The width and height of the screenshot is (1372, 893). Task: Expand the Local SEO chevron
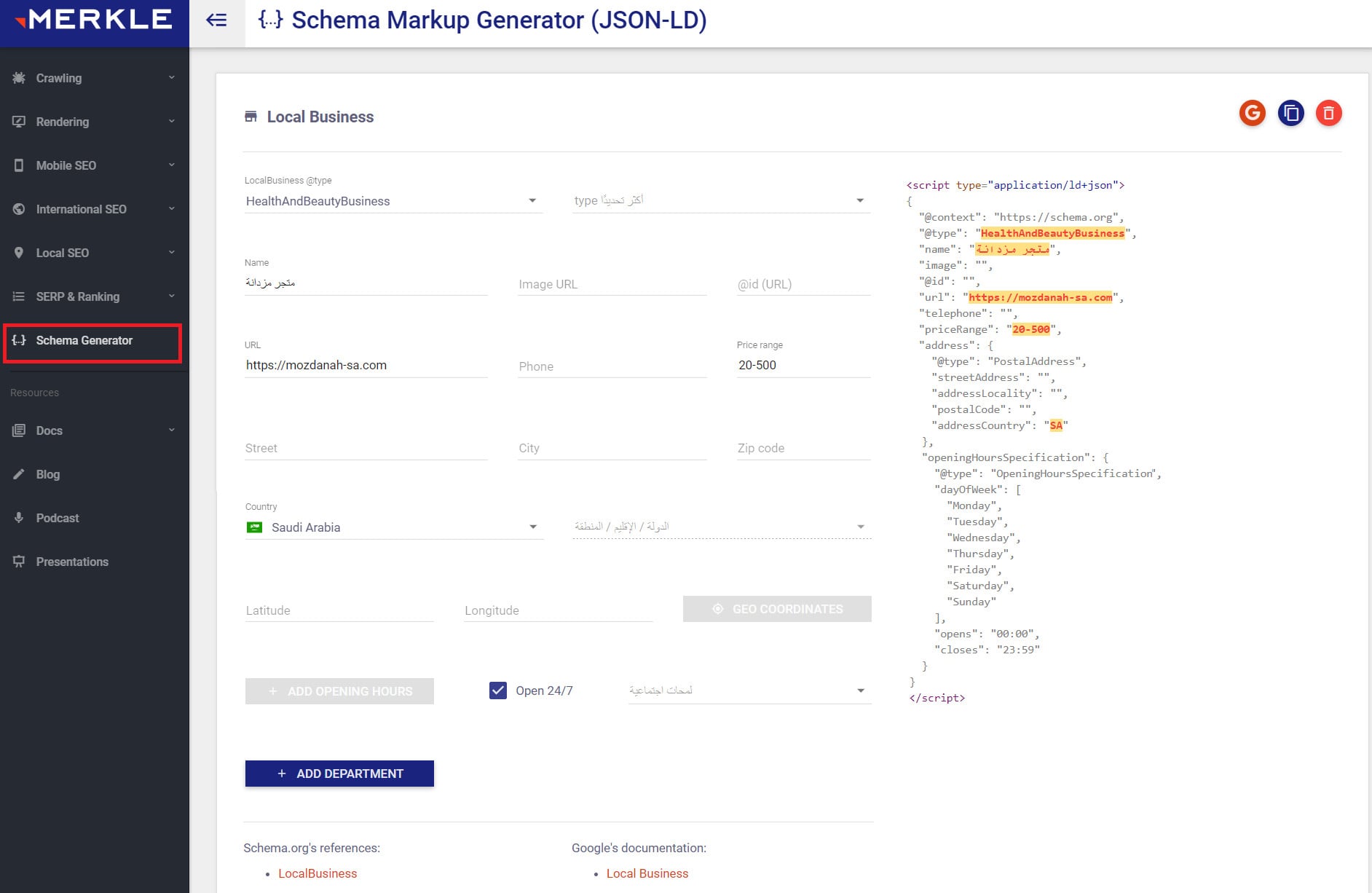click(172, 252)
